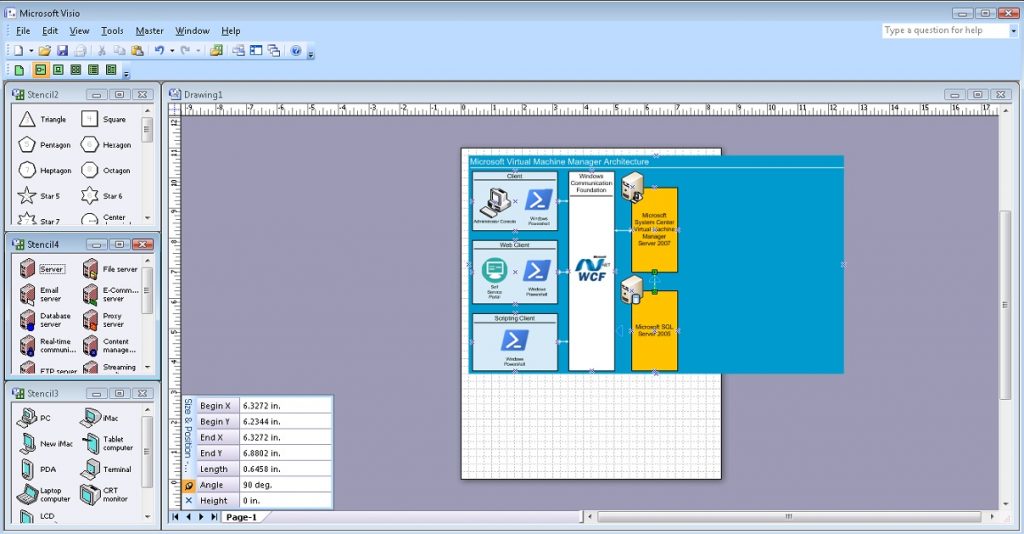This screenshot has height=534, width=1024.
Task: Toggle the four-square icons-only stencil view
Action: pyautogui.click(x=76, y=70)
